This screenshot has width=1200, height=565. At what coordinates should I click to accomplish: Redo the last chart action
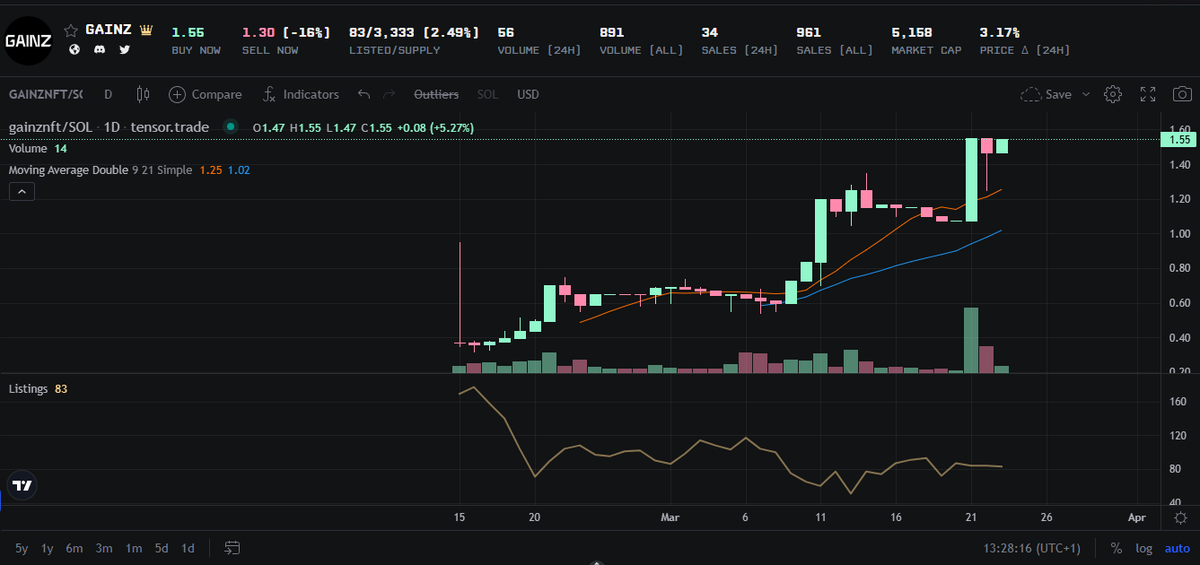coord(390,94)
